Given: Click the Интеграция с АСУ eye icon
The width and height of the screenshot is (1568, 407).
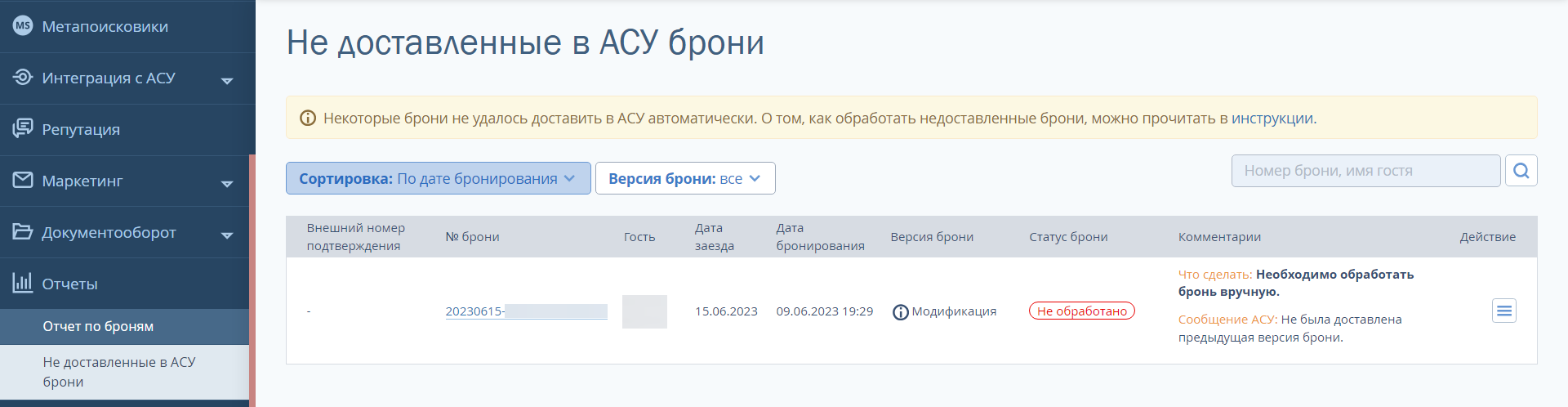Looking at the screenshot, I should coord(23,78).
